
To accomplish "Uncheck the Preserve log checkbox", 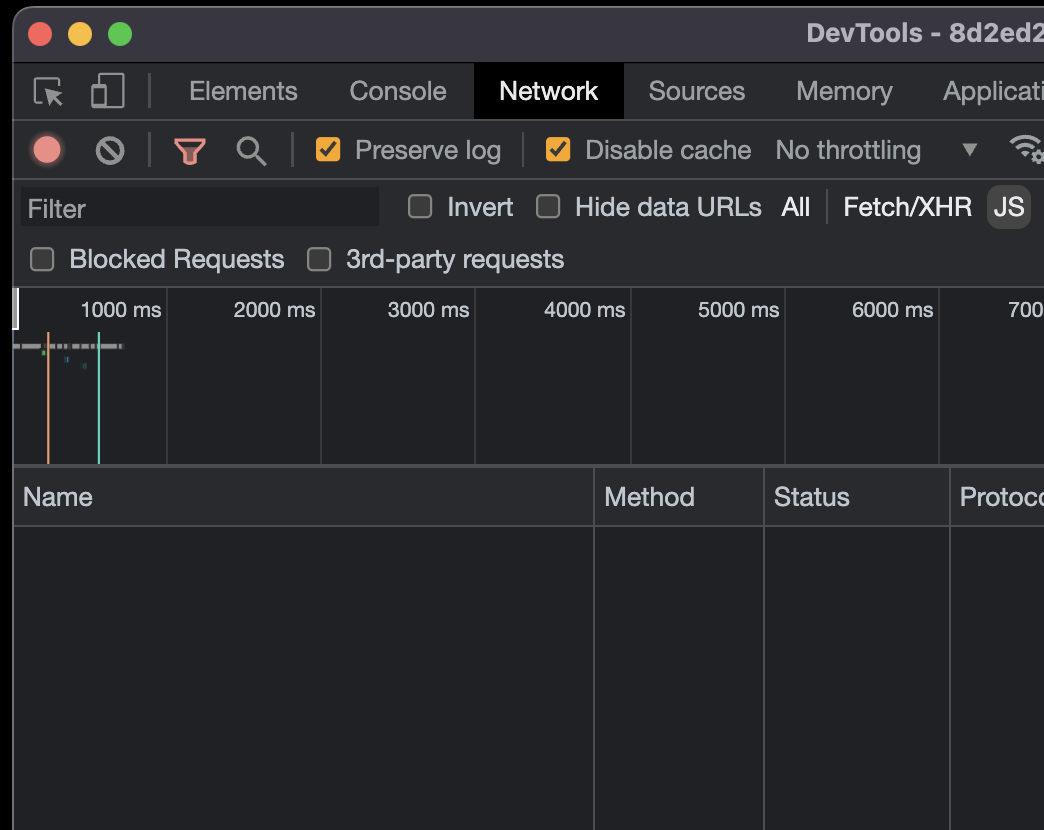I will tap(328, 150).
